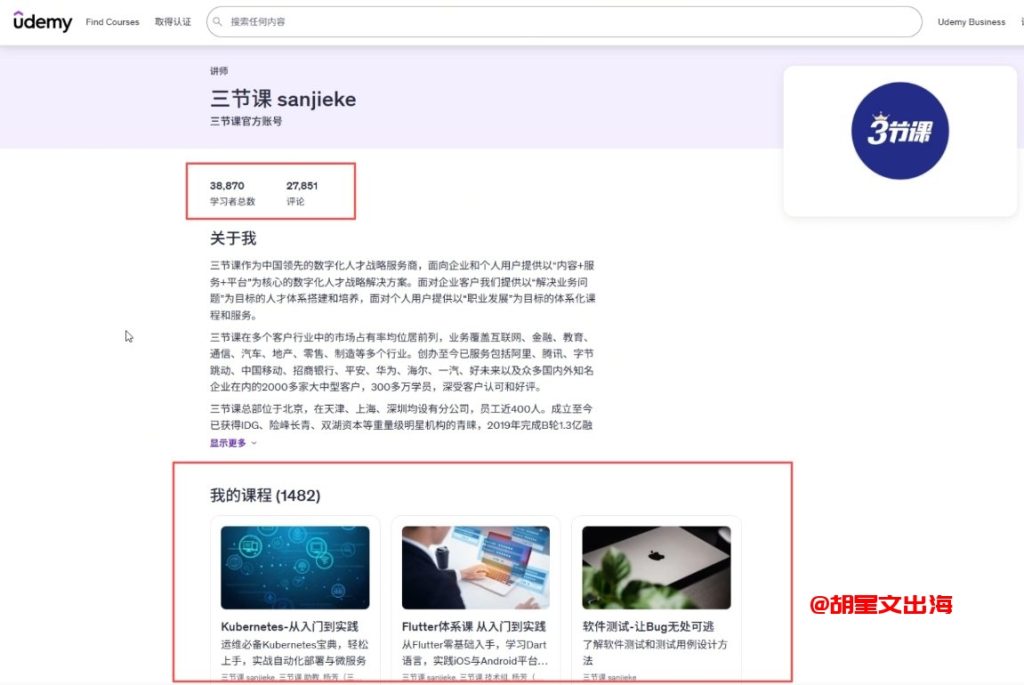Click the 3节课 instructor avatar
Screen dimensions: 1024x685
click(899, 131)
